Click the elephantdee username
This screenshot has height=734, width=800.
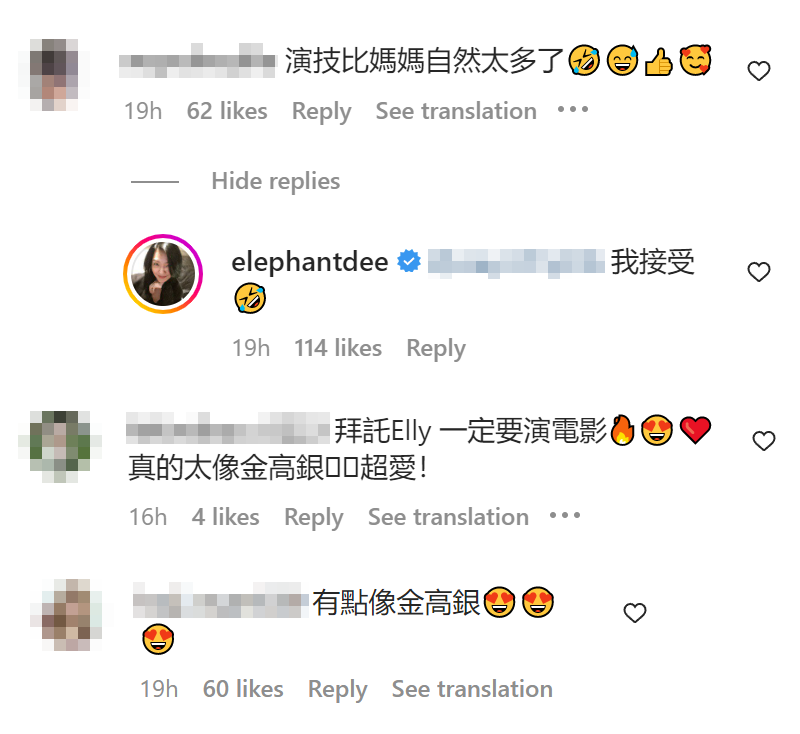310,262
